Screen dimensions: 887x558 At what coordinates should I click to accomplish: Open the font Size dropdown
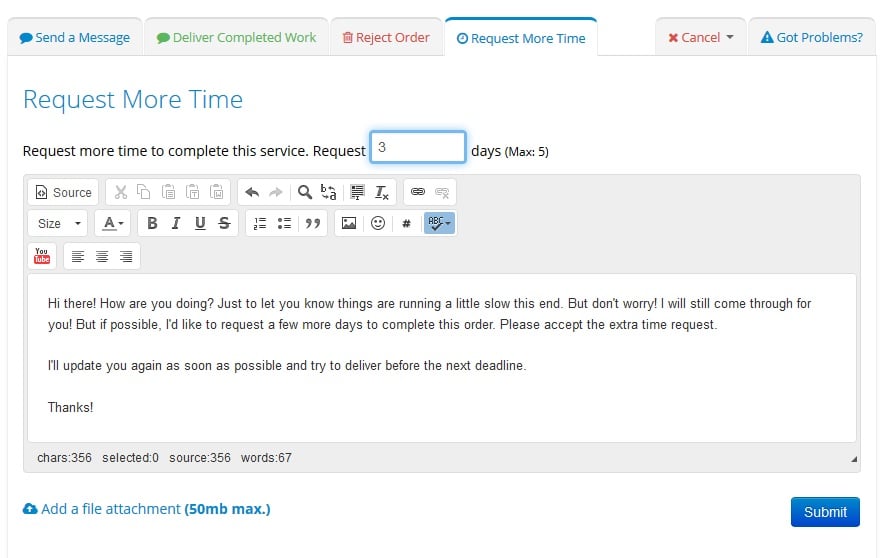(59, 223)
